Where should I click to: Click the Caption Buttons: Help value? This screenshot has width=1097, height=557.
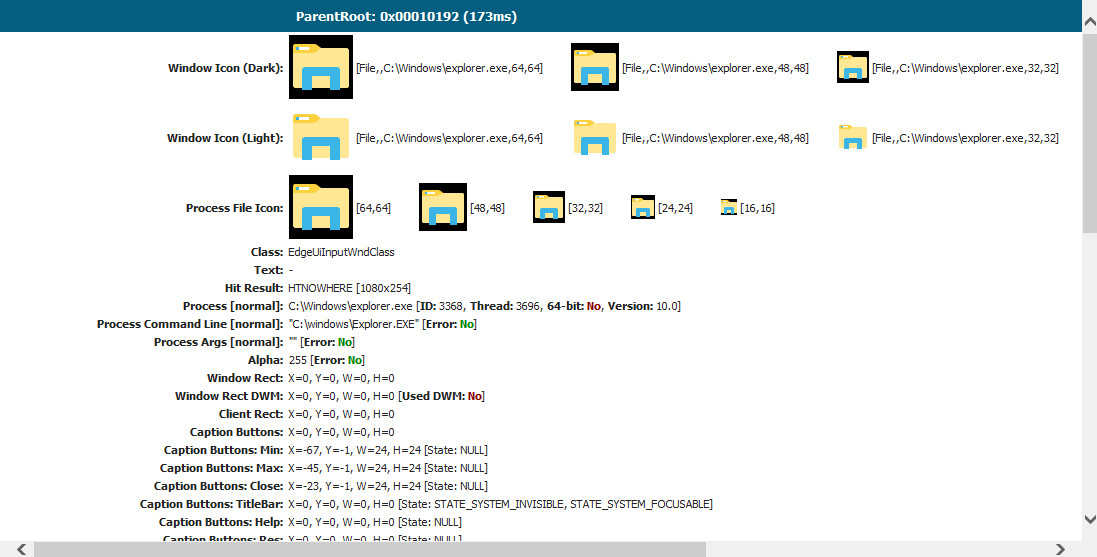coord(375,523)
